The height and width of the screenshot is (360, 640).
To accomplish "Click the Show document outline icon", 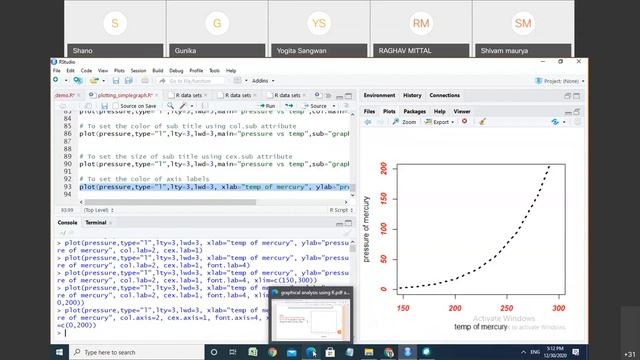I will [346, 106].
